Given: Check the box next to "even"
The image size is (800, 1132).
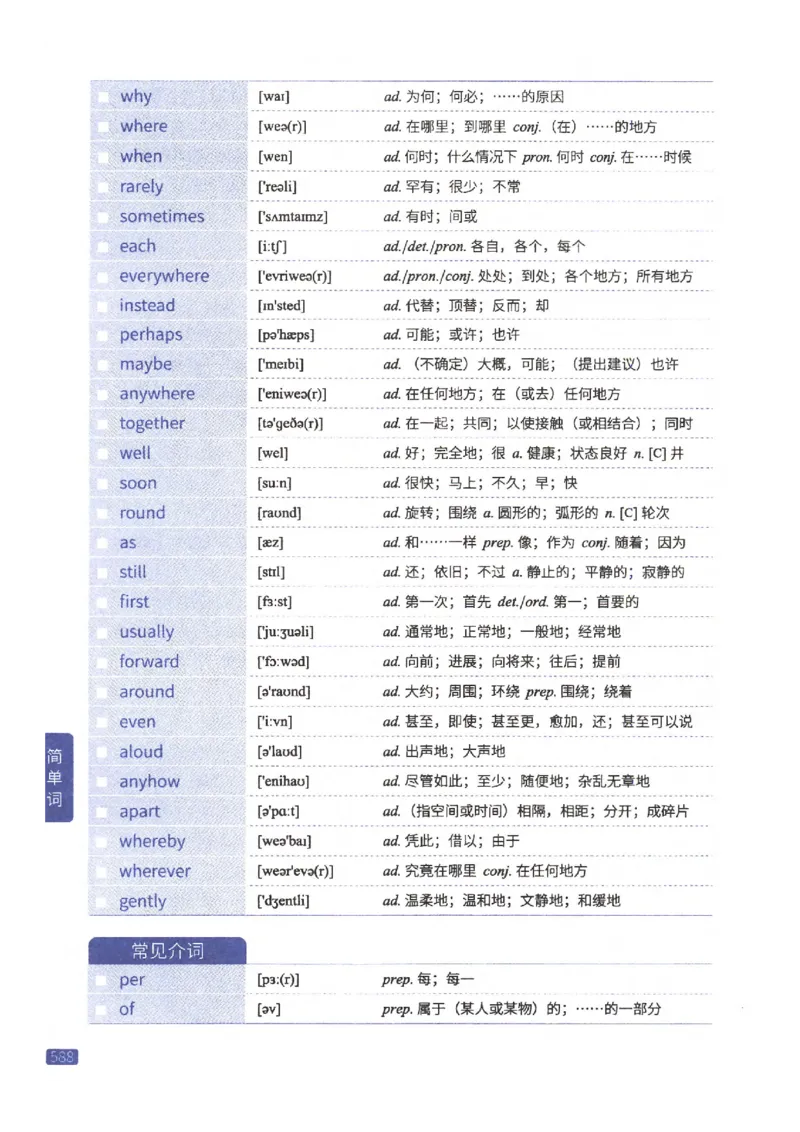Looking at the screenshot, I should [x=104, y=722].
